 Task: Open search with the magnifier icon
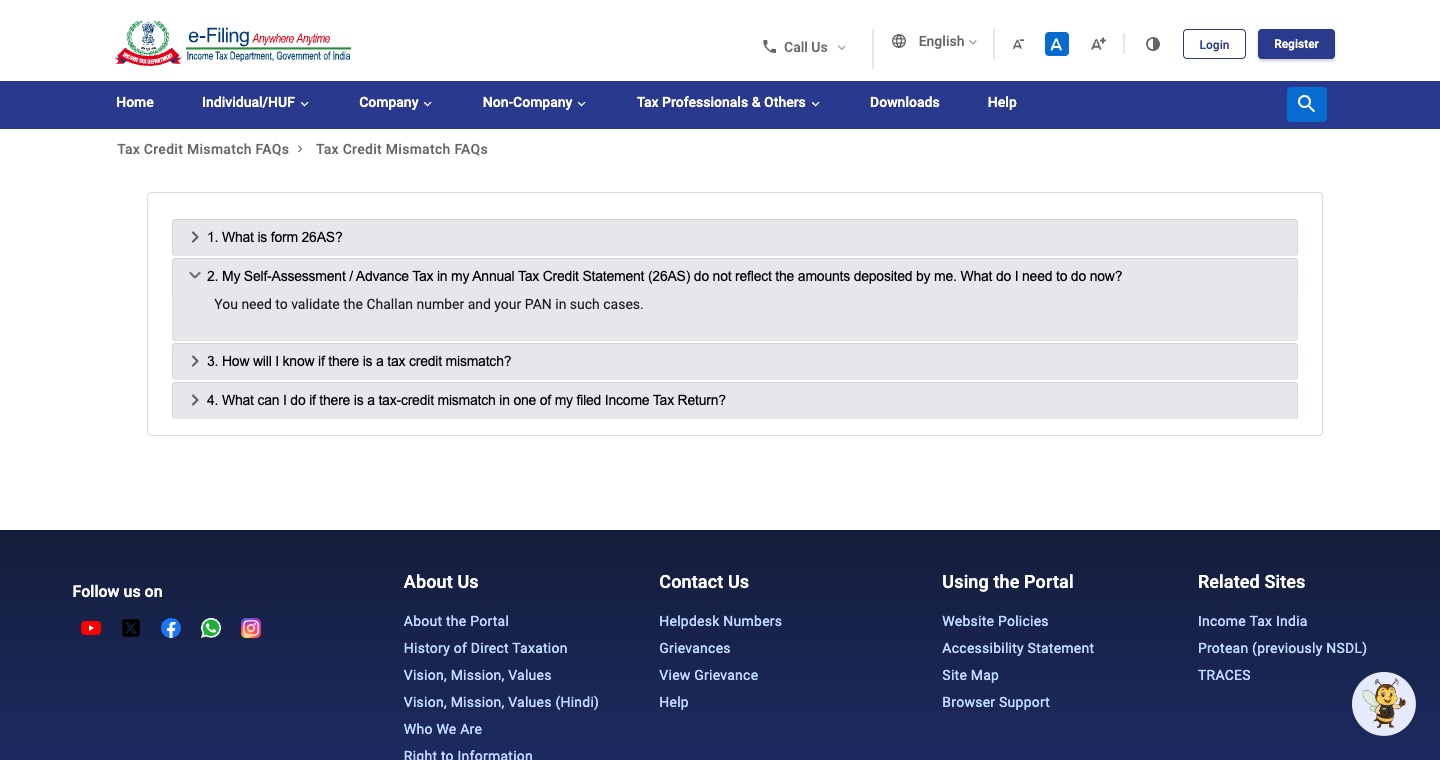point(1307,104)
